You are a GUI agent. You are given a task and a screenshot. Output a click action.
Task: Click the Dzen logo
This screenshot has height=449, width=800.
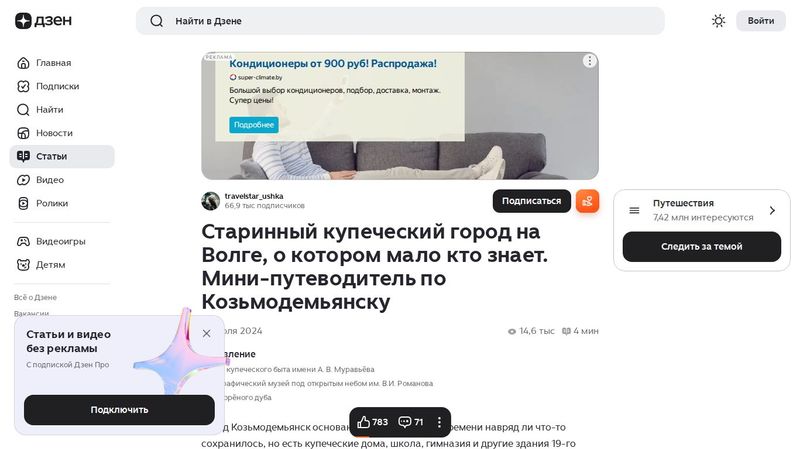click(x=43, y=21)
